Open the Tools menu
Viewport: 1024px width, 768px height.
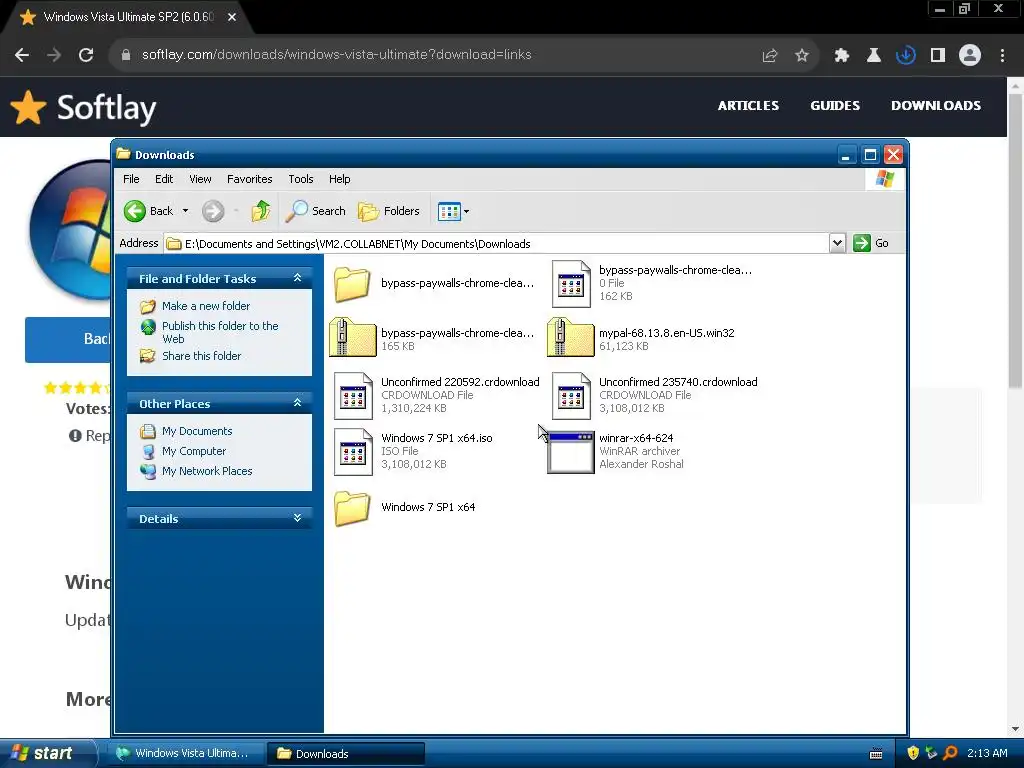point(300,179)
